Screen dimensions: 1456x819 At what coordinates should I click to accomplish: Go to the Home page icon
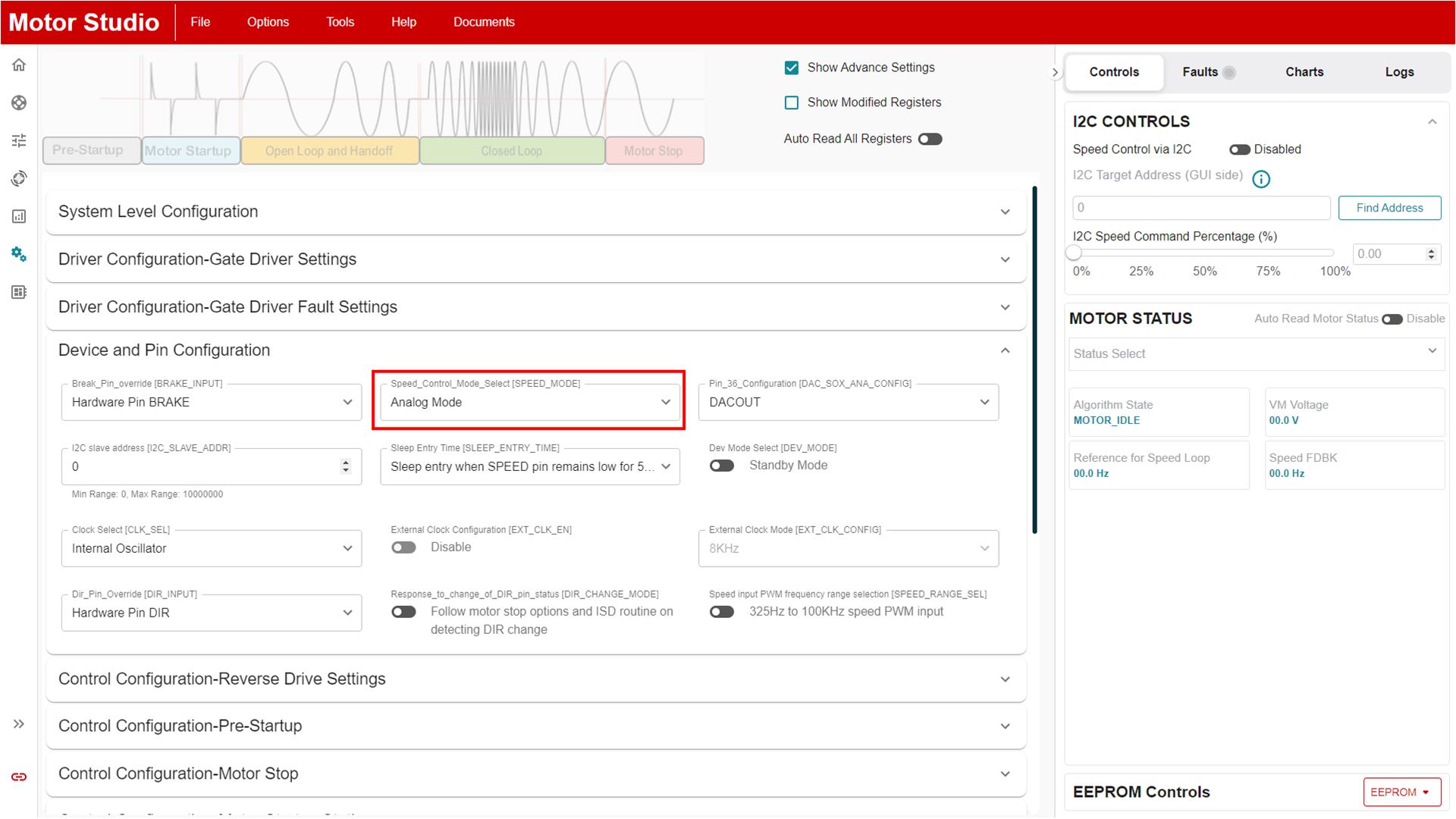(19, 65)
